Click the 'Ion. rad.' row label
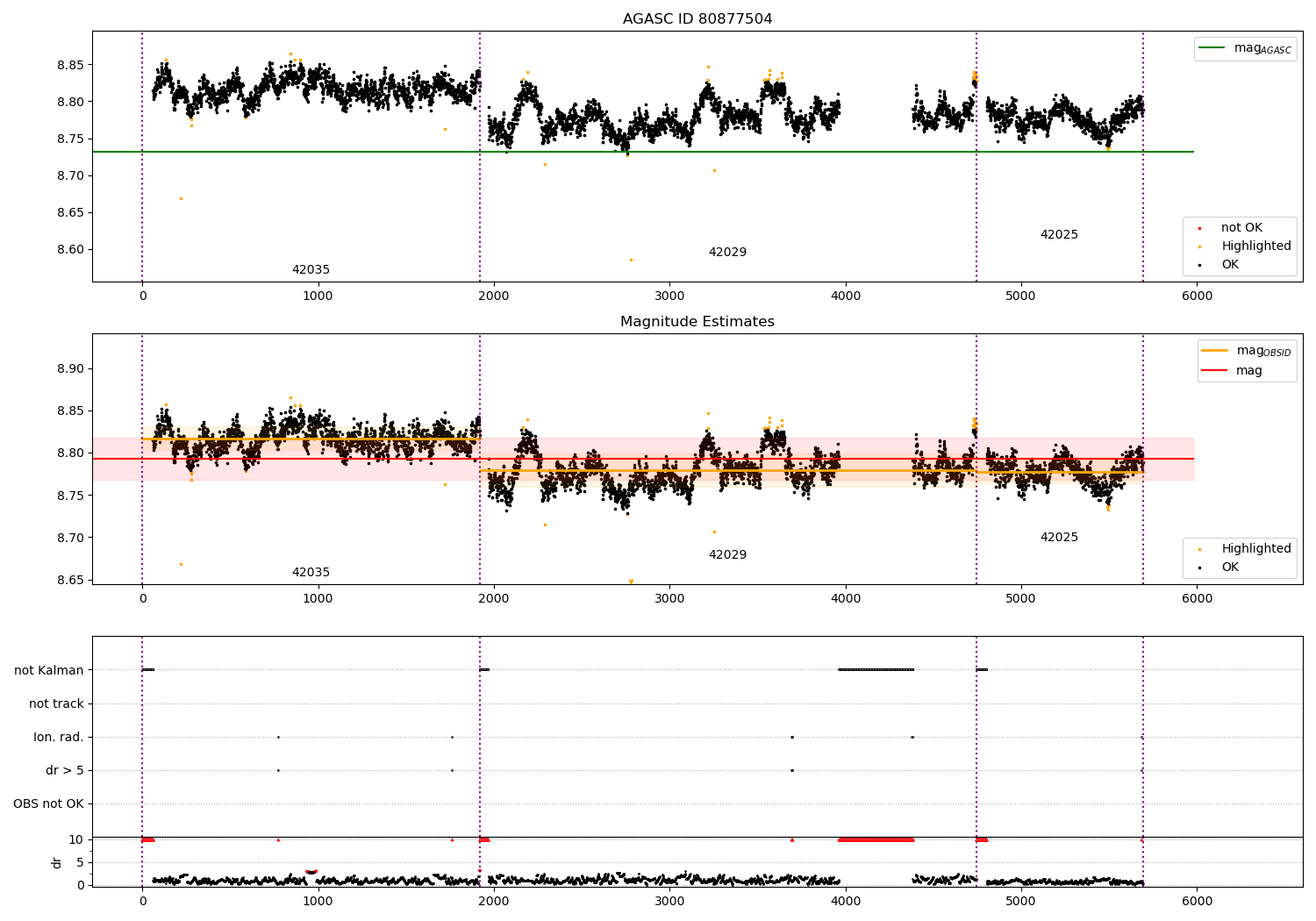This screenshot has width=1316, height=921. tap(59, 738)
